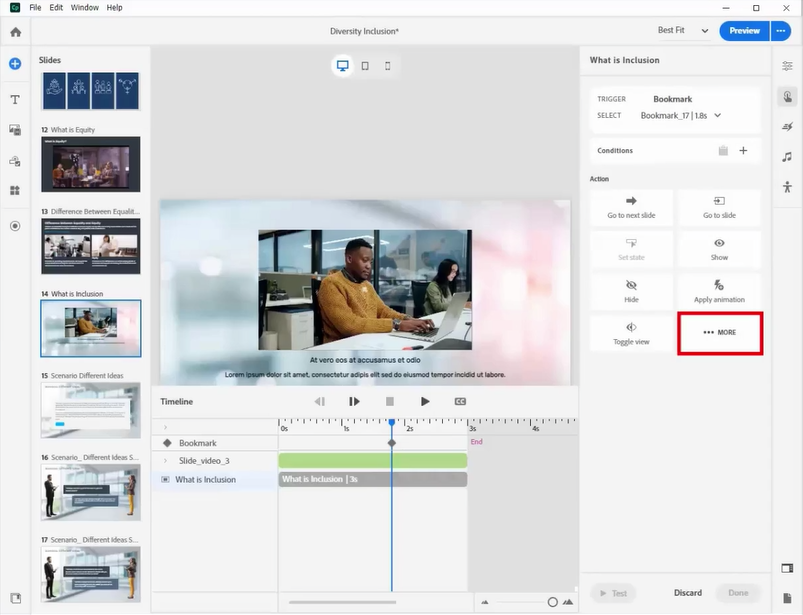
Task: Open the Best Fit zoom dropdown
Action: (683, 31)
